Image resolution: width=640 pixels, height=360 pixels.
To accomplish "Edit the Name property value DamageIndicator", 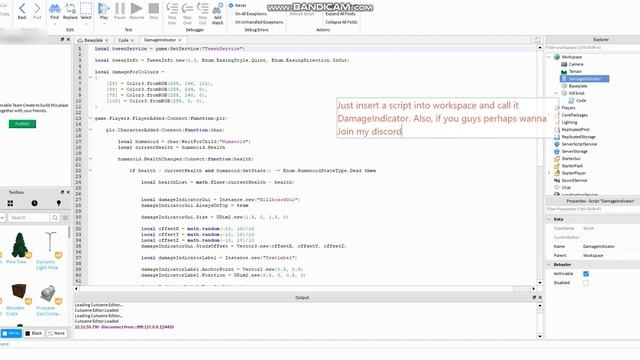I will [x=599, y=247].
